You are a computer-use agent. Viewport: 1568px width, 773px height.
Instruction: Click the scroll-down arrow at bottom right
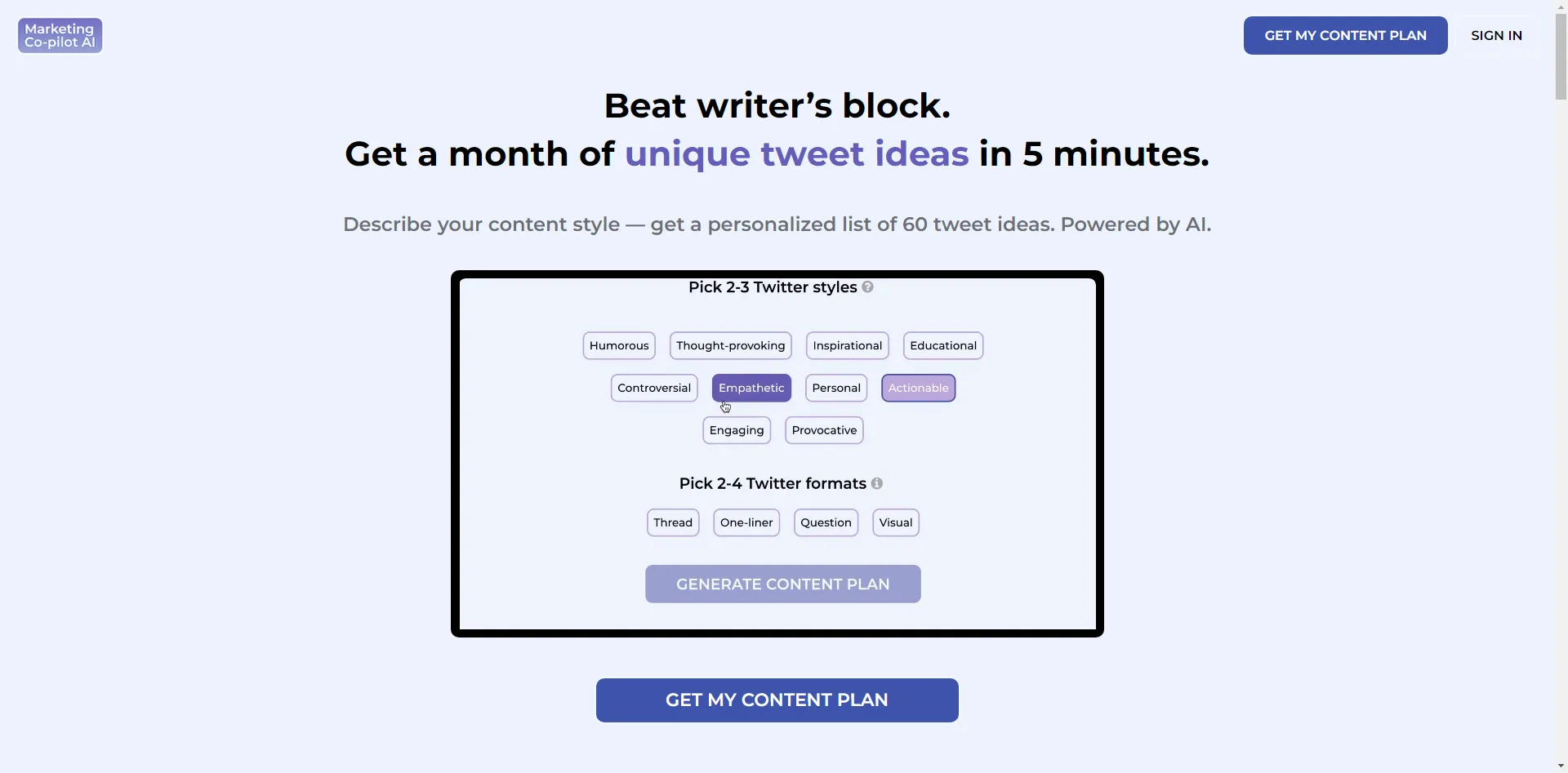click(x=1559, y=764)
